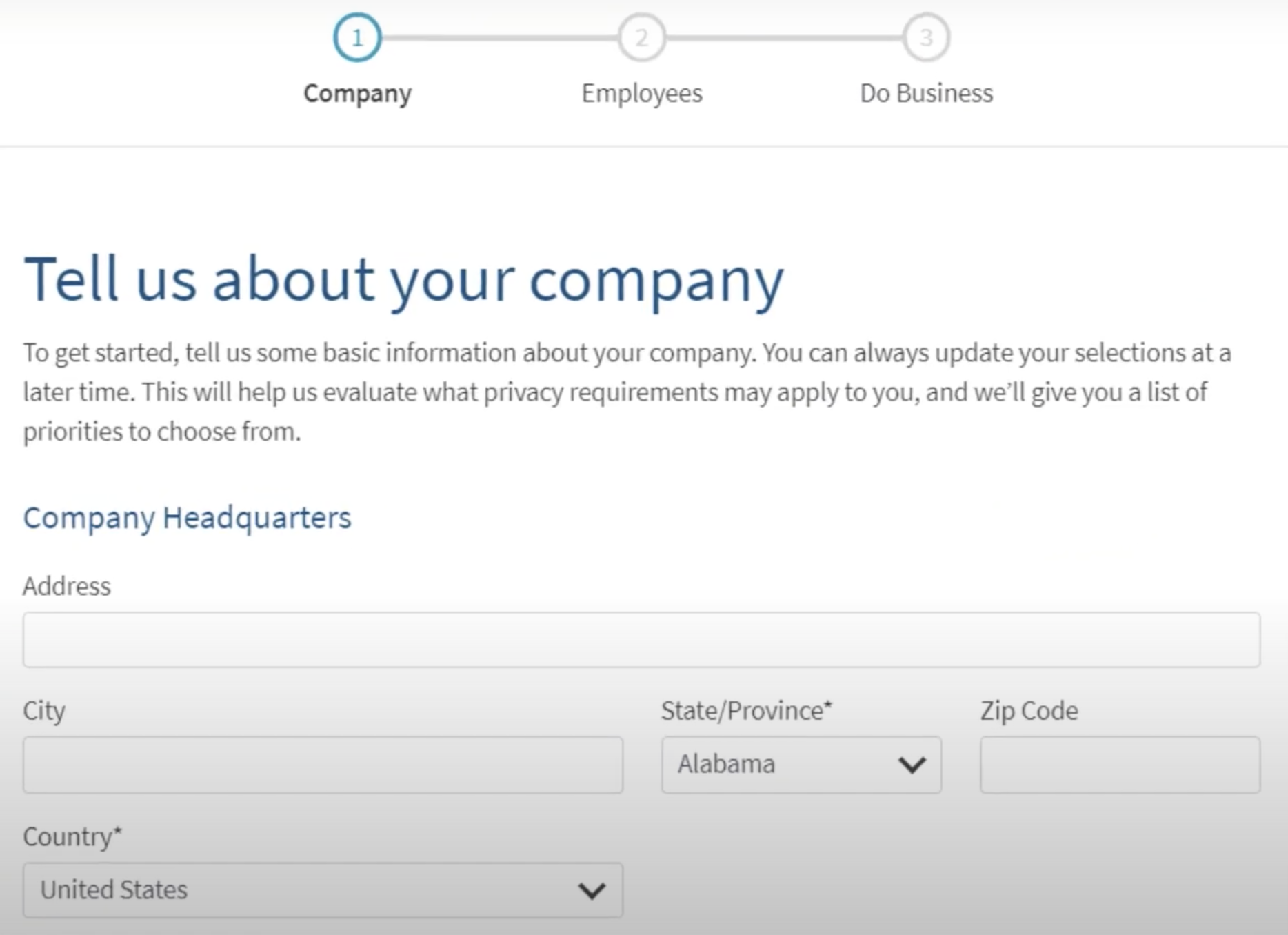Focus the Address input field
Image resolution: width=1288 pixels, height=935 pixels.
click(x=641, y=640)
